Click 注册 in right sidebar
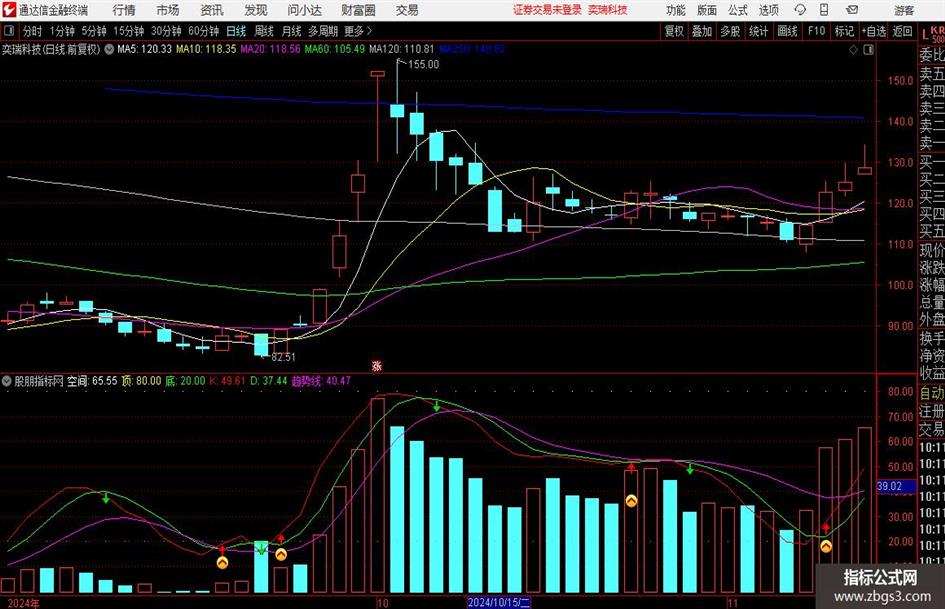 click(x=932, y=411)
